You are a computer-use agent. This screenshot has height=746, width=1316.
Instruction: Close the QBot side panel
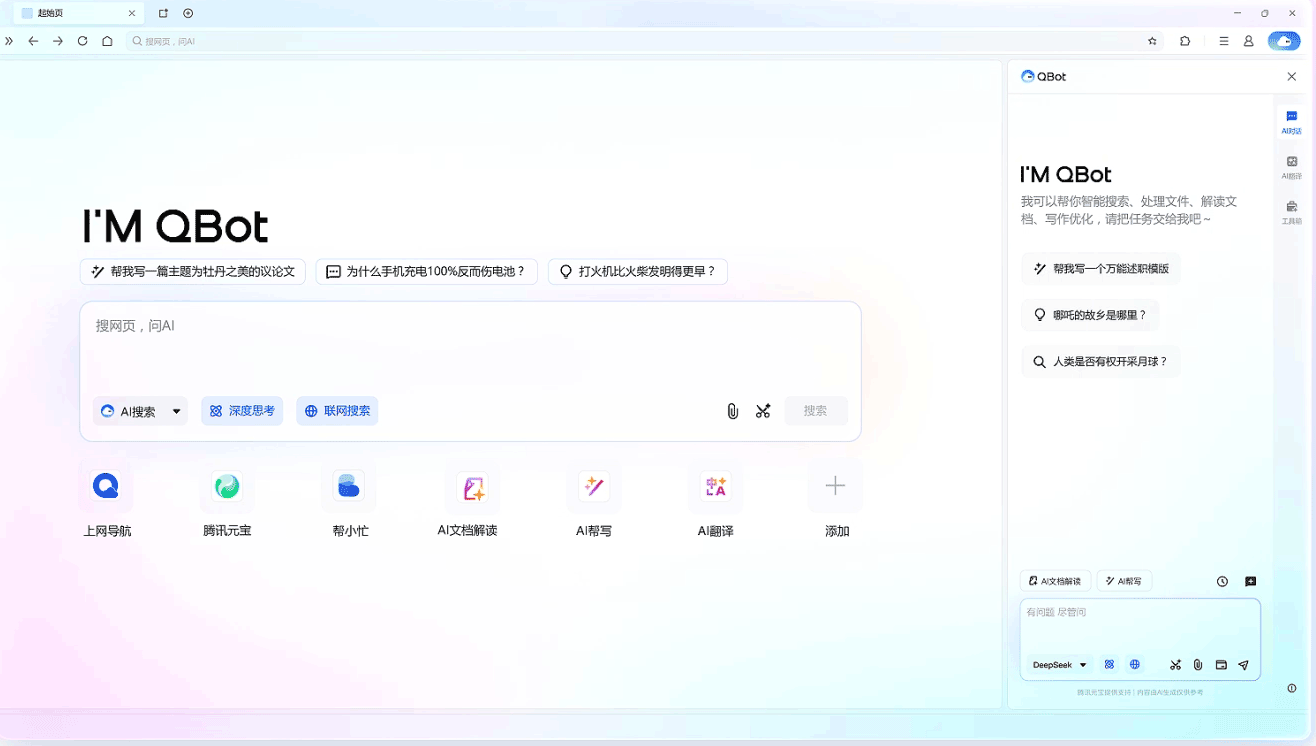pyautogui.click(x=1292, y=77)
